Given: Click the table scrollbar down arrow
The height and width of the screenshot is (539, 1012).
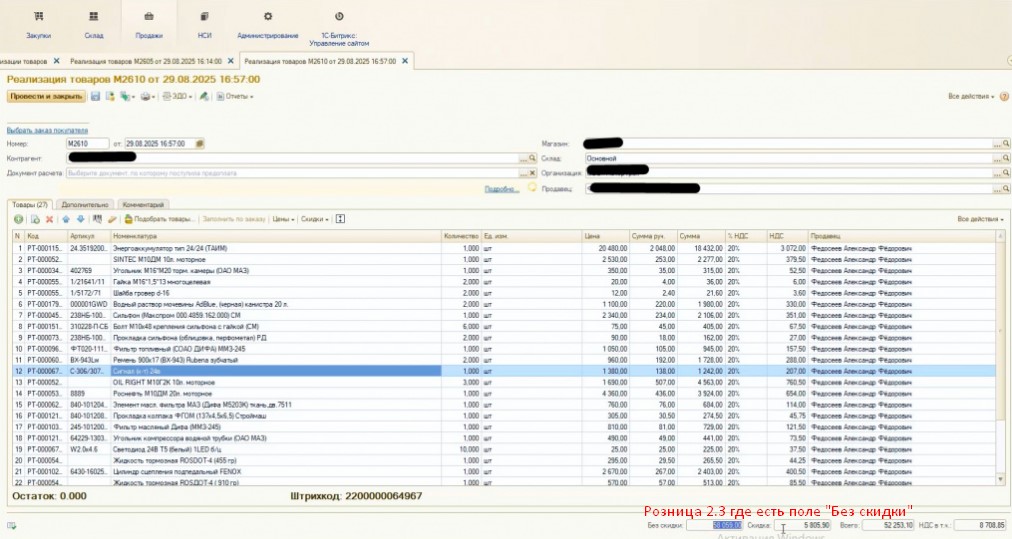Looking at the screenshot, I should coord(1001,480).
